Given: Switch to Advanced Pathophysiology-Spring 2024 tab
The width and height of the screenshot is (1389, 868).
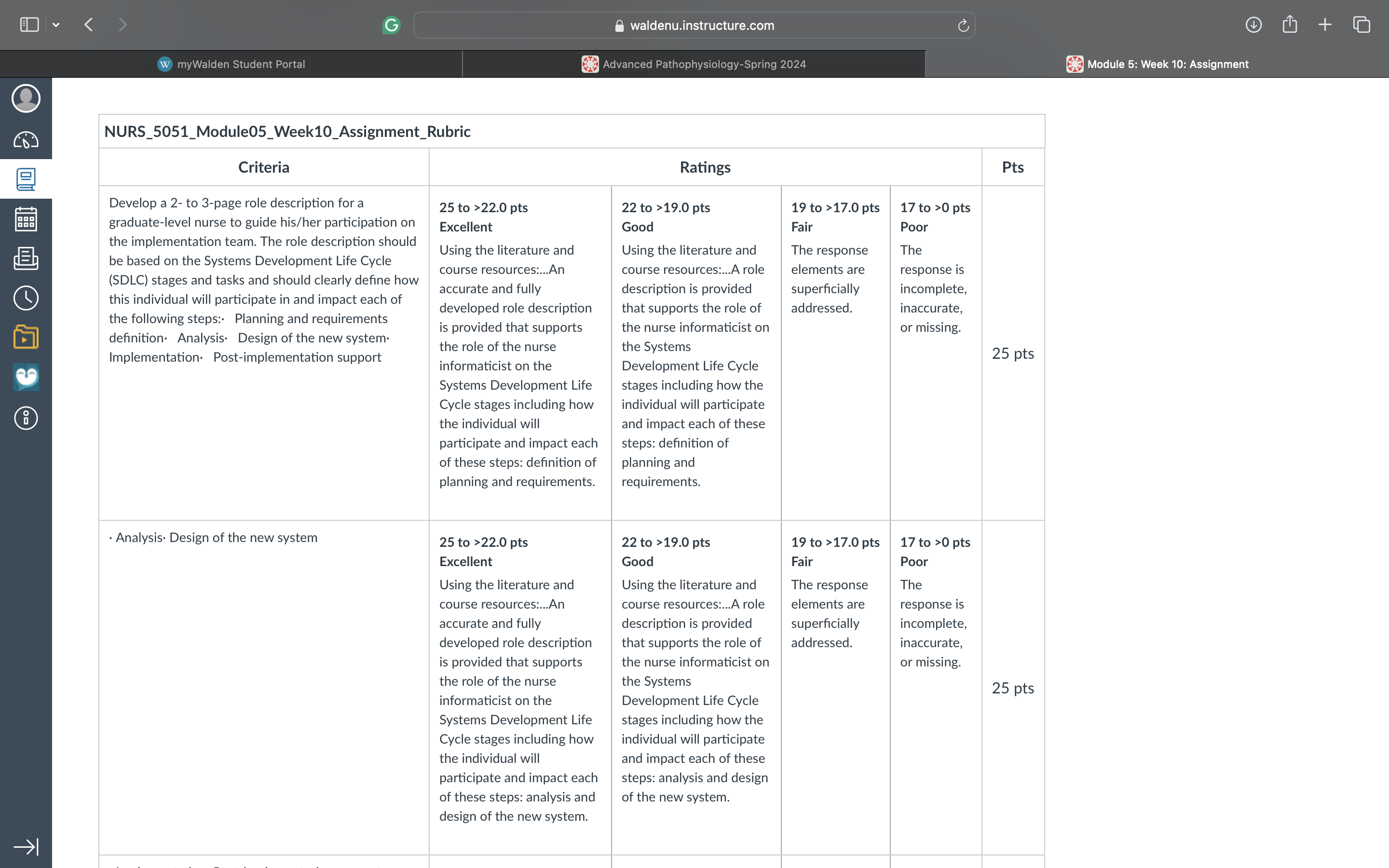Looking at the screenshot, I should (x=694, y=64).
